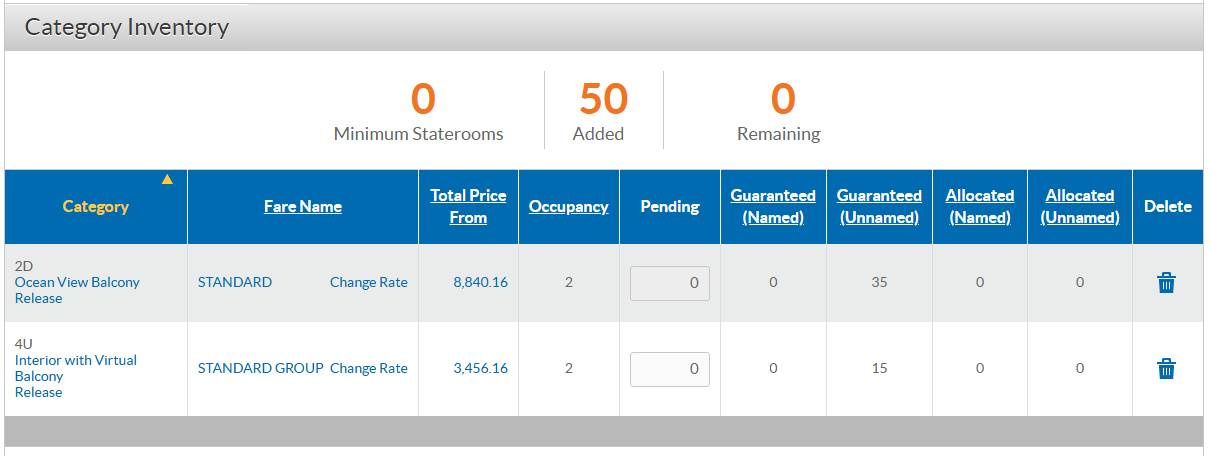
Task: Open Change Rate for the STANDARD fare
Action: [x=369, y=283]
